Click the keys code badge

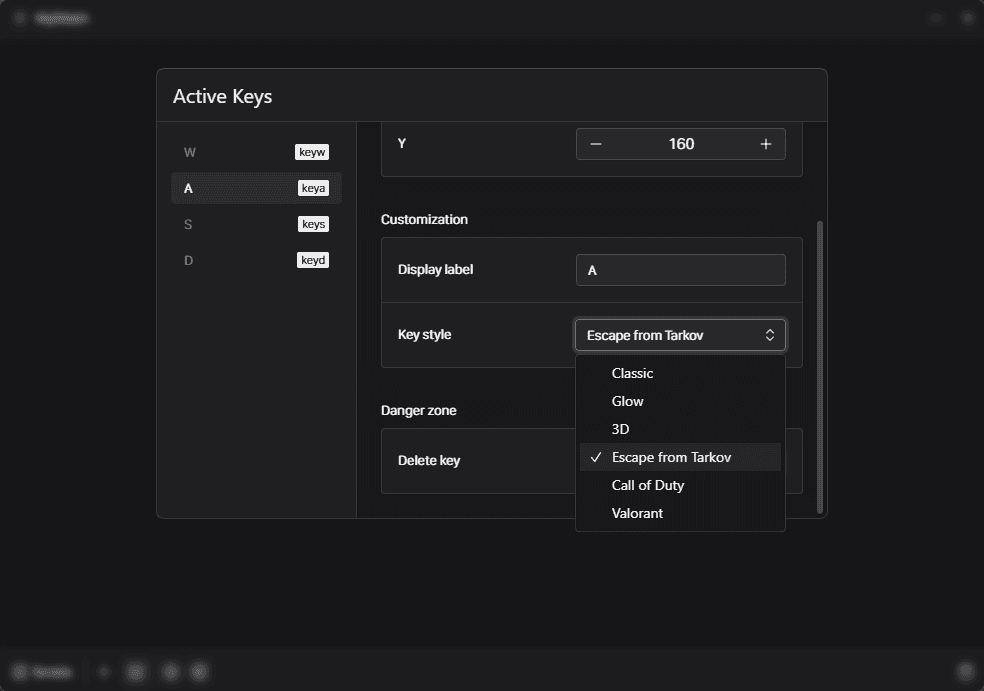(313, 224)
